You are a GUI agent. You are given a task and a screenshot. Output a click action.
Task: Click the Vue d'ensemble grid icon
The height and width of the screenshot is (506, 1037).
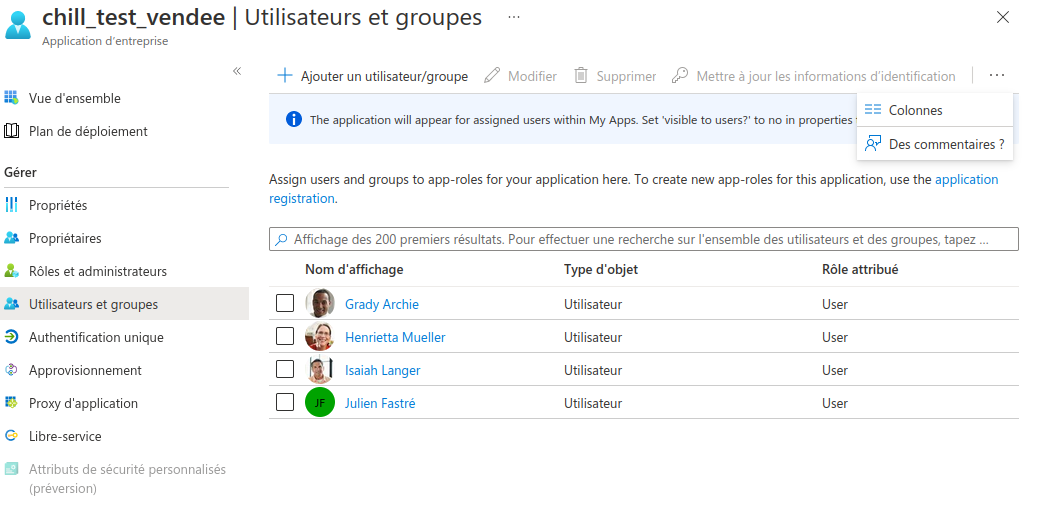point(12,98)
